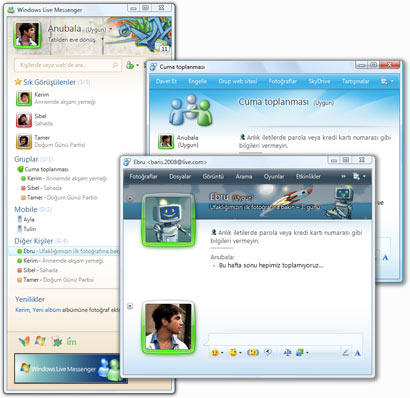Click the Windows Live Messenger banner ad
This screenshot has width=410, height=398.
coord(71,369)
